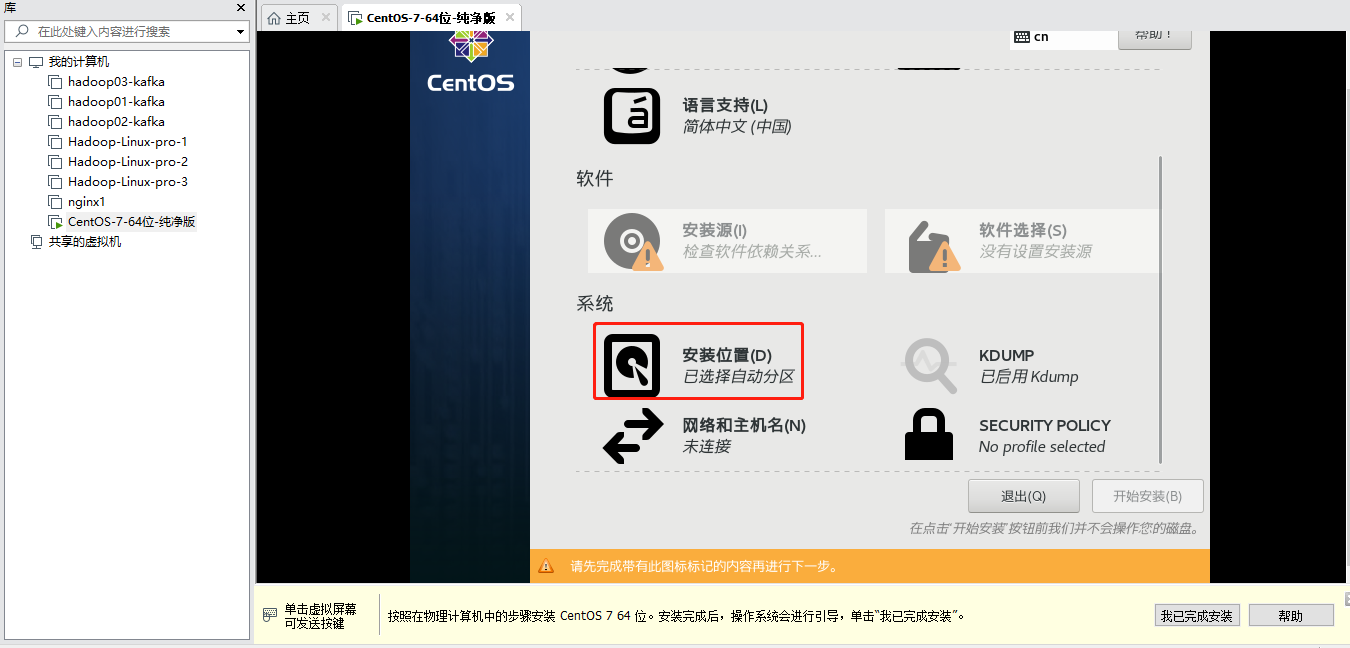1350x648 pixels.
Task: Click the 开始安装(B) button
Action: (x=1147, y=496)
